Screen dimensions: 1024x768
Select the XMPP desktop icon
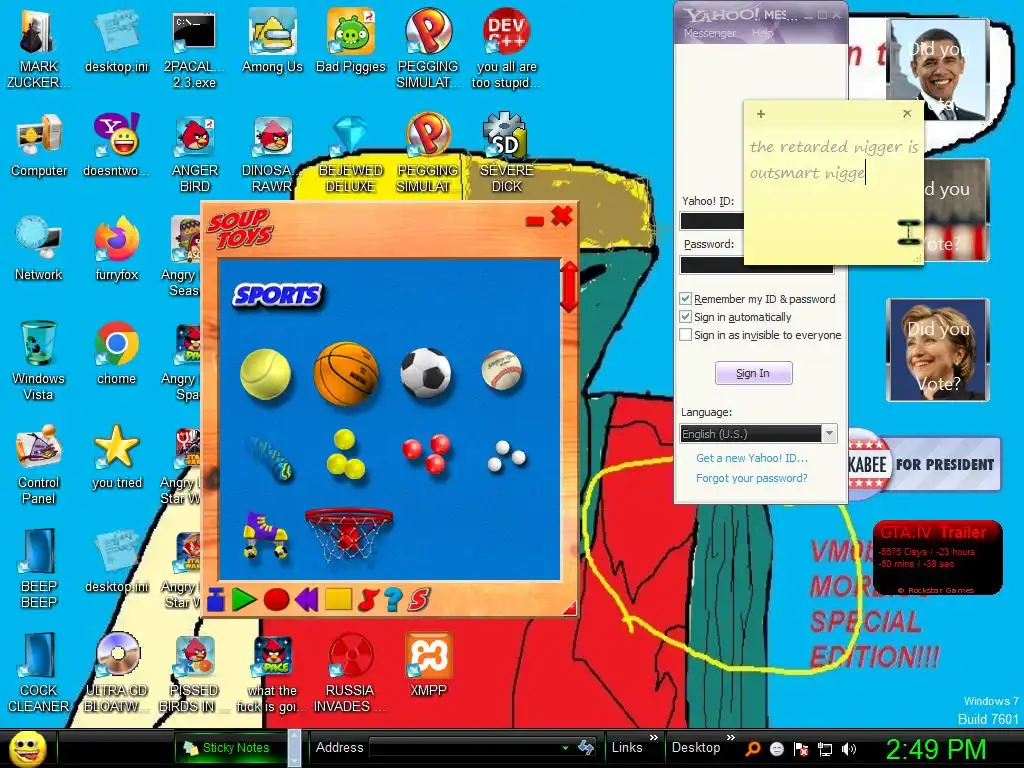[x=428, y=665]
